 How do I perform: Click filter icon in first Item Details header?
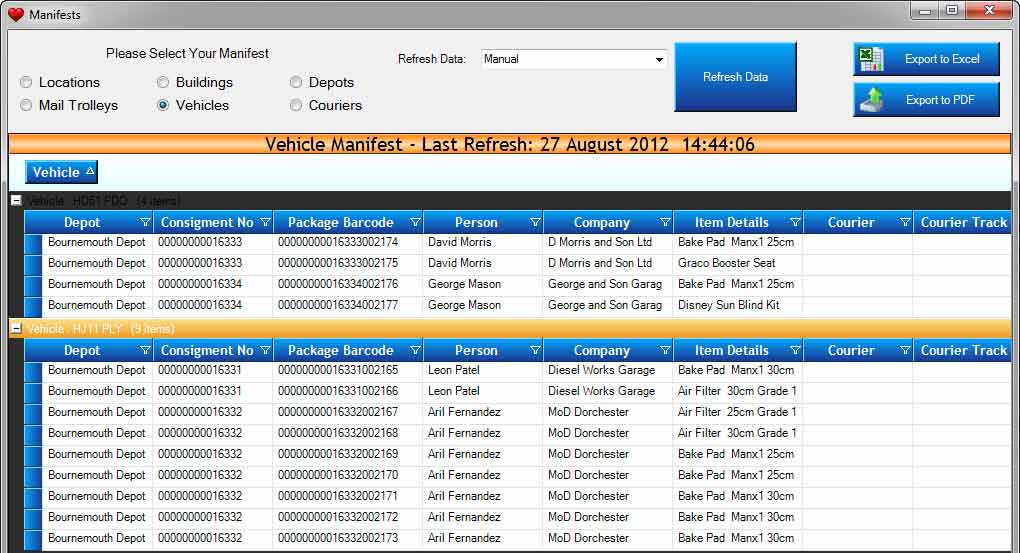(795, 223)
